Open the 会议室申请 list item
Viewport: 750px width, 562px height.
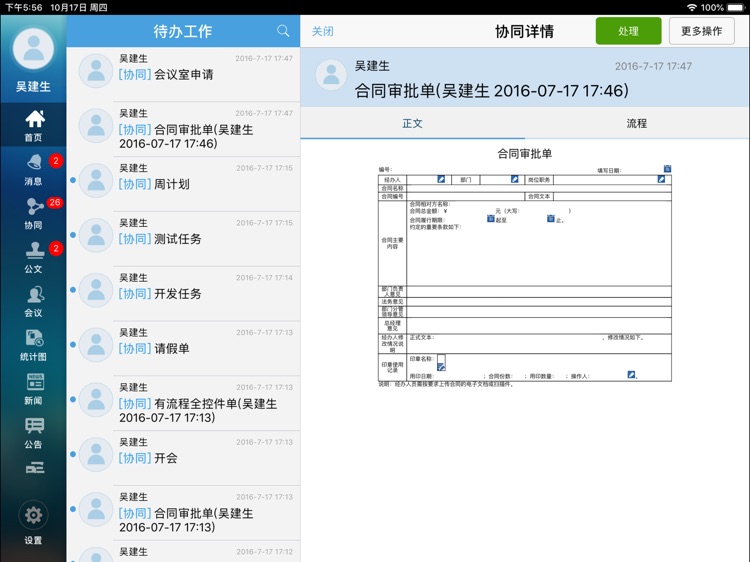[x=183, y=74]
